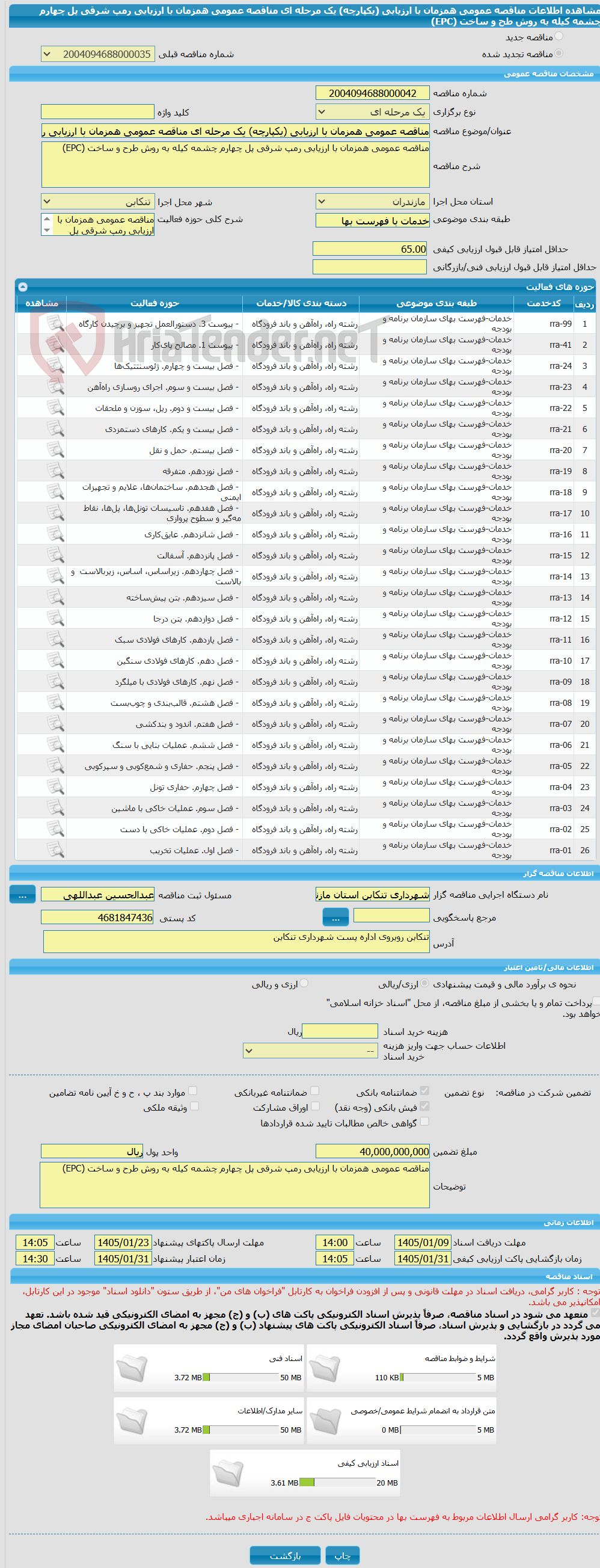
Task: Click the حوزه فعالیت column header
Action: click(155, 303)
